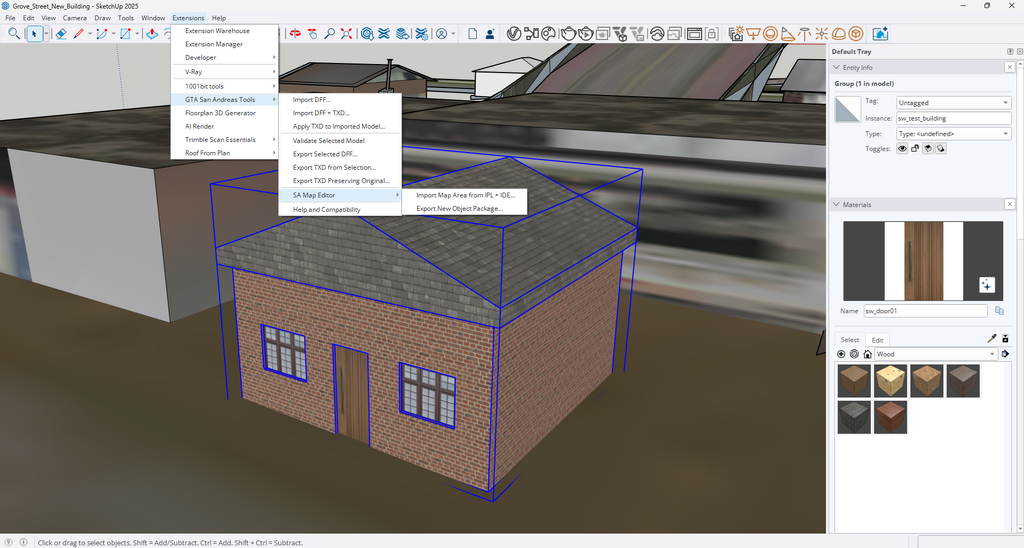Click the user account profile icon

coord(441,33)
